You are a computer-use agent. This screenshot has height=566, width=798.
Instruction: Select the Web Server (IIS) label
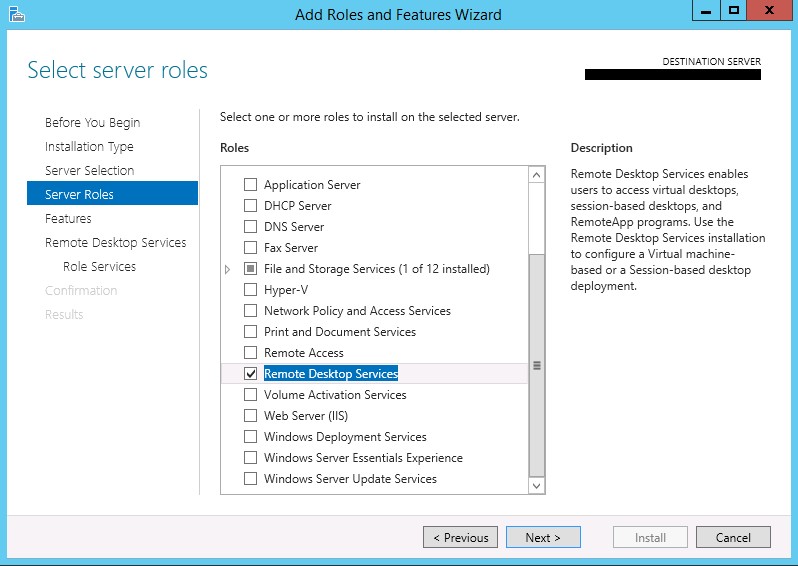coord(306,416)
